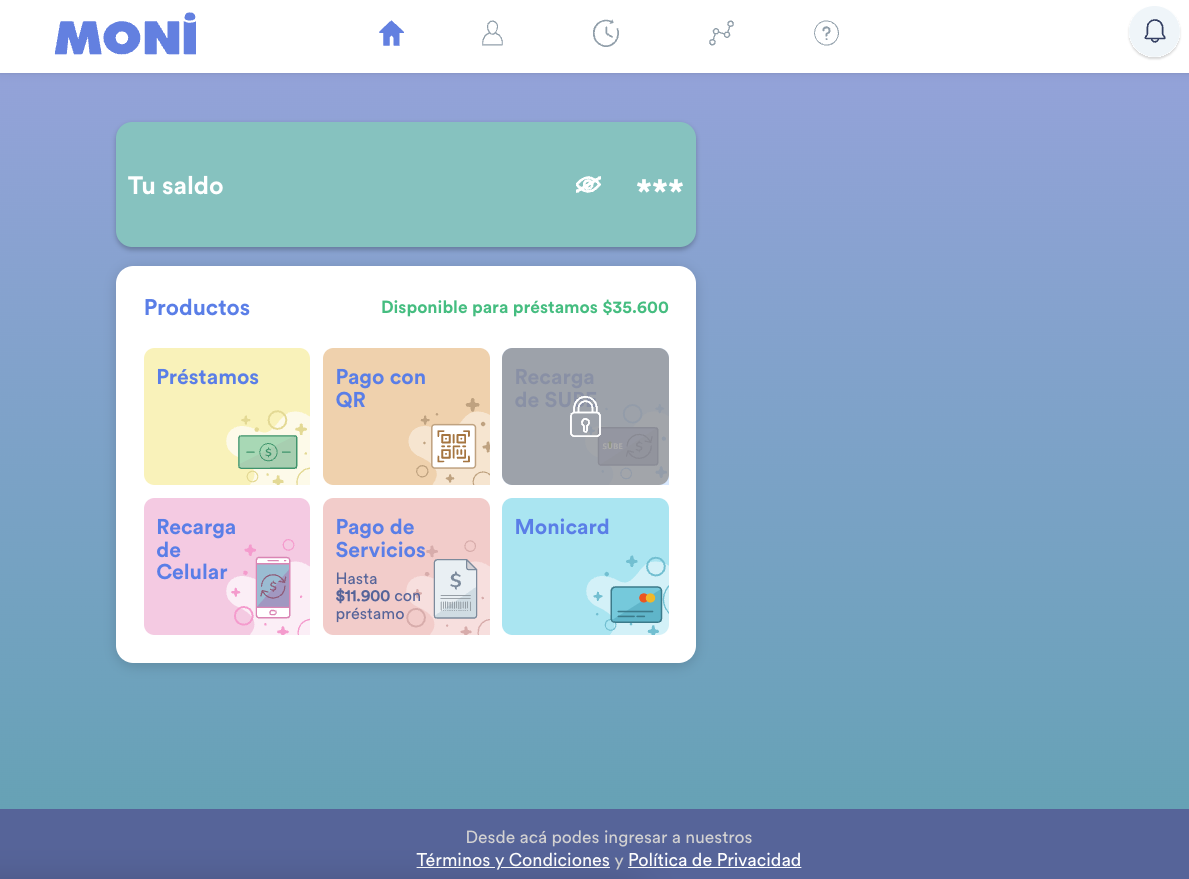Screen dimensions: 1189x879
Task: Open the Términos y Condiciones link
Action: click(x=513, y=860)
